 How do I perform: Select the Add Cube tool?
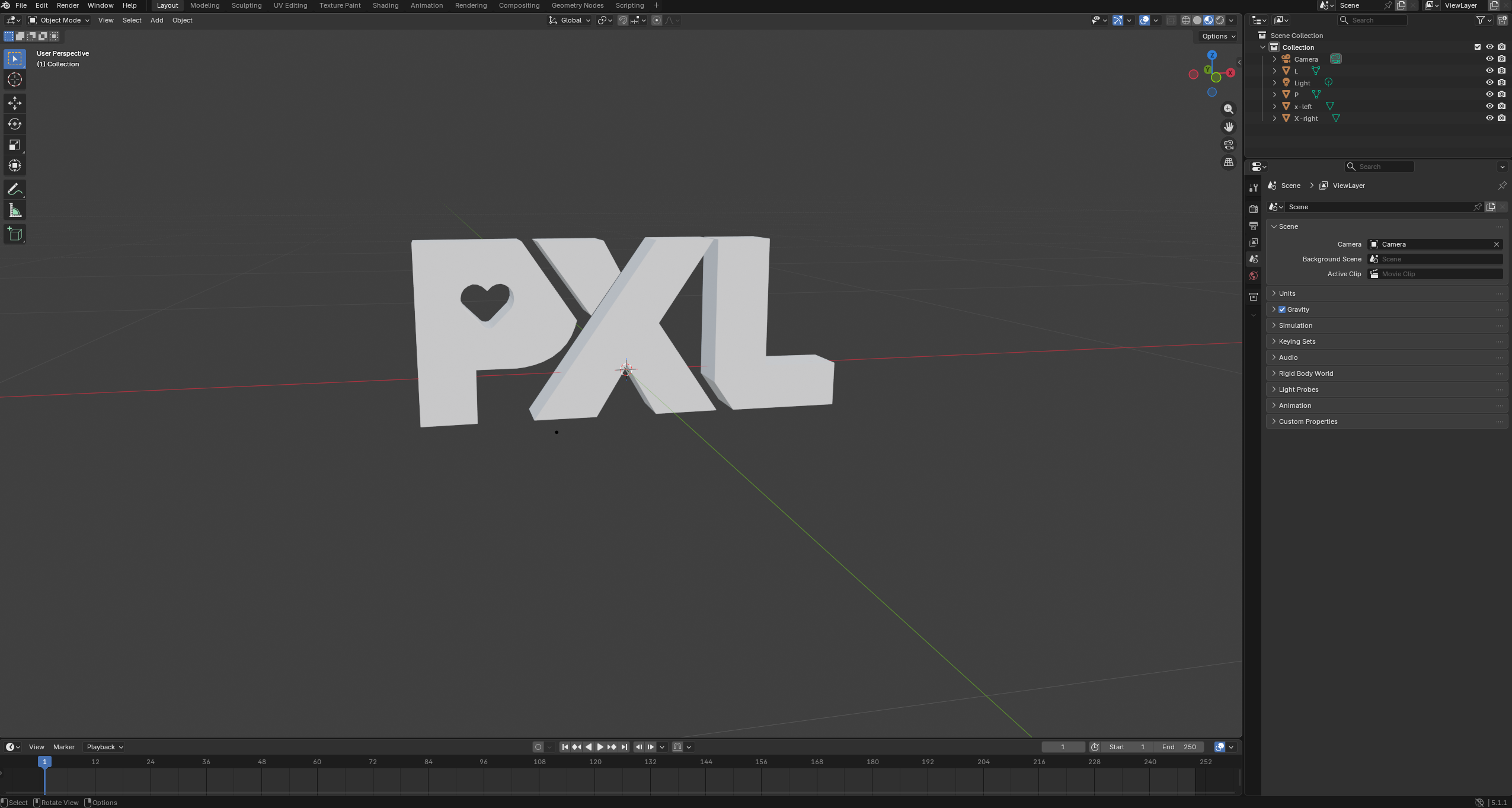point(15,234)
